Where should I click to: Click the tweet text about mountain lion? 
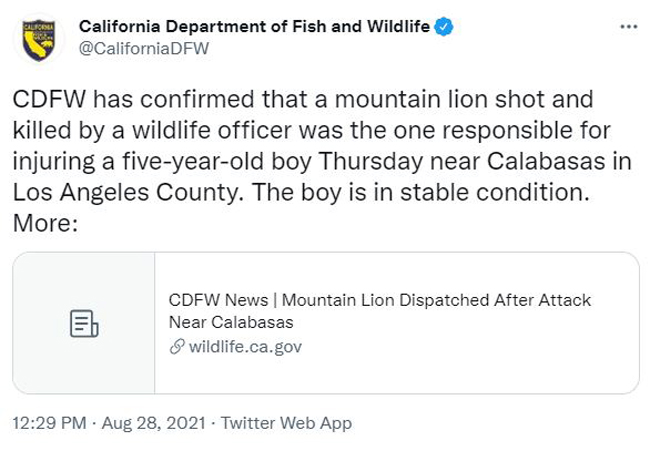(322, 161)
